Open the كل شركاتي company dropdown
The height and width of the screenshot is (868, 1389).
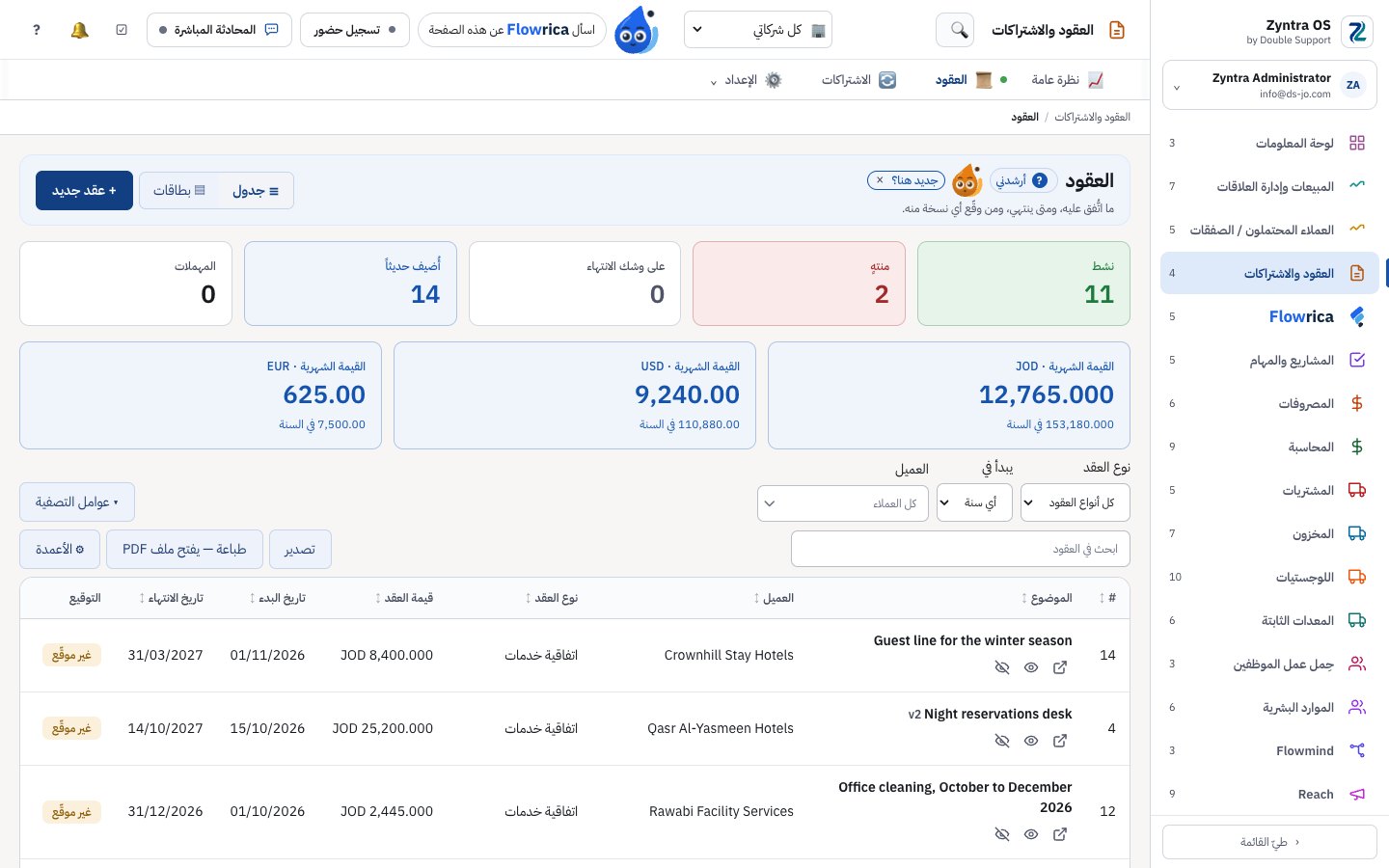pyautogui.click(x=758, y=30)
